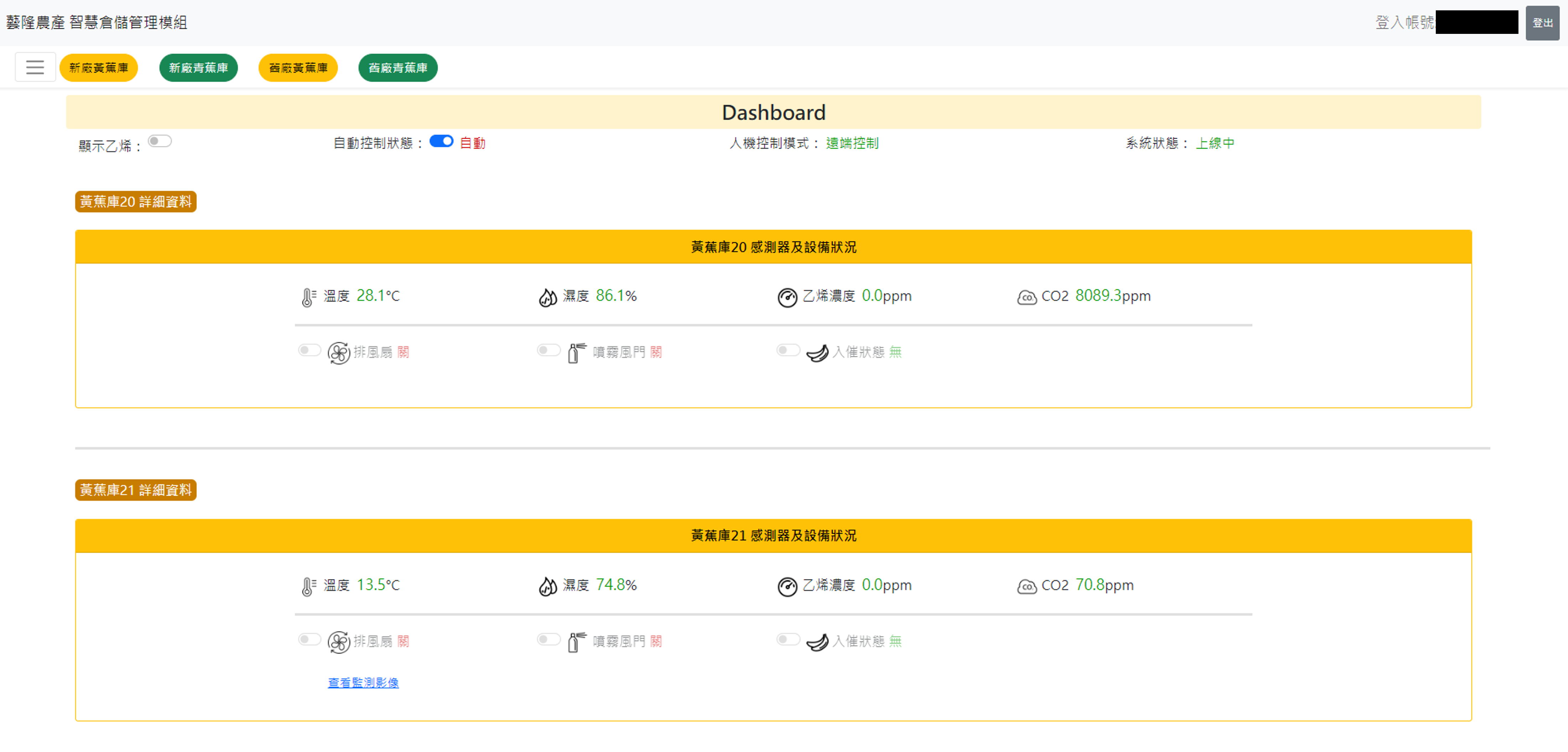Click banana icon in 黃蕉庫20 panel
This screenshot has width=1568, height=752.
click(817, 353)
